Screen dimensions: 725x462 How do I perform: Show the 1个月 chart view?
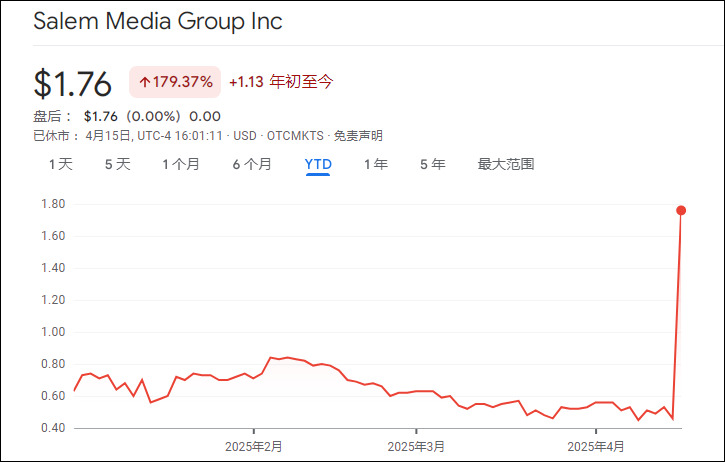pos(181,164)
